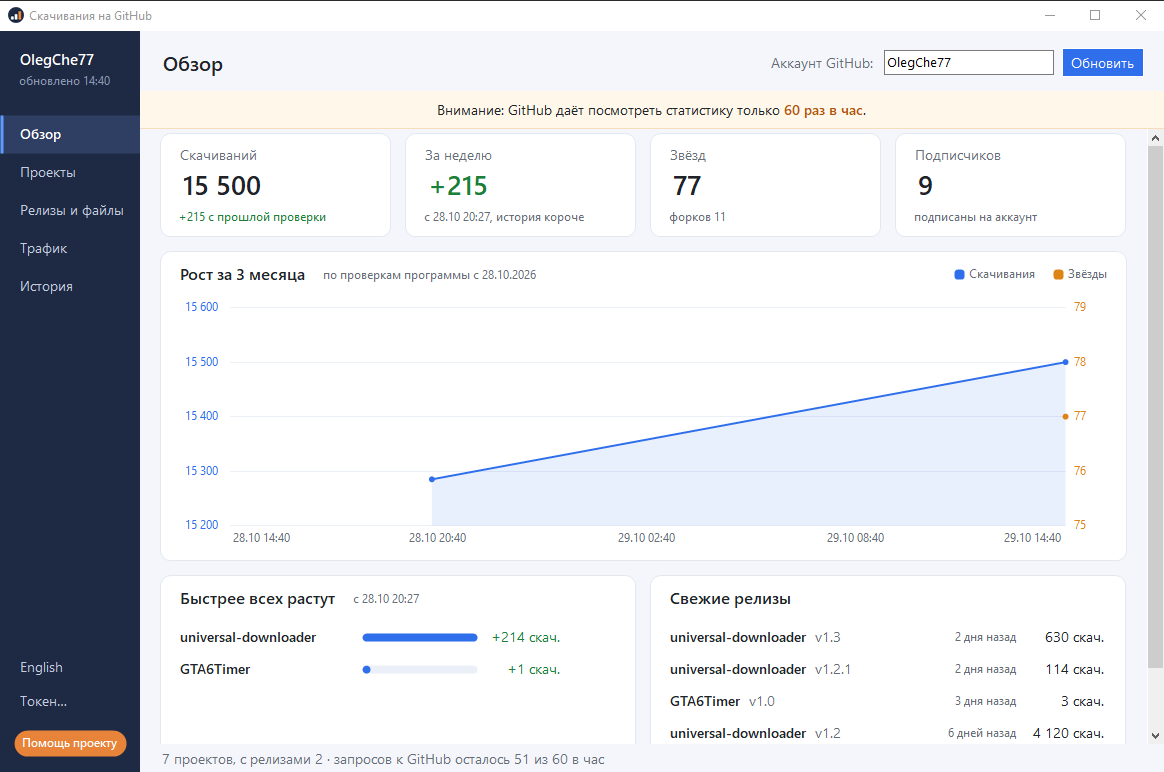Screen dimensions: 1164x772
Task: Click the 3 дня назад label
Action: point(985,701)
